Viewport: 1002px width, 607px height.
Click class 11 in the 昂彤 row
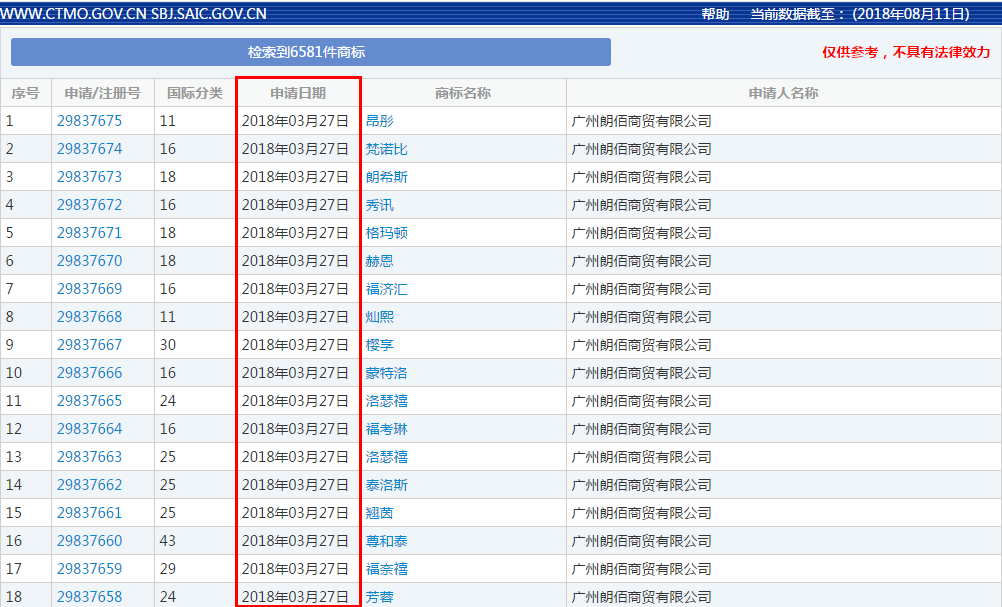(168, 121)
